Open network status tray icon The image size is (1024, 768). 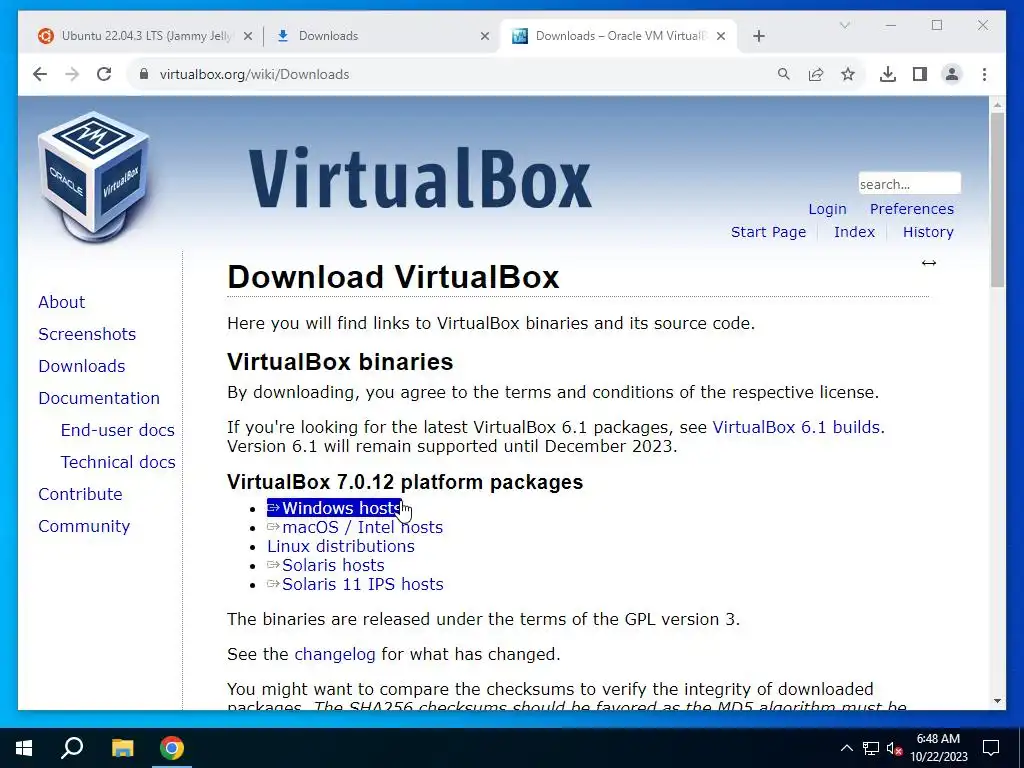point(871,748)
